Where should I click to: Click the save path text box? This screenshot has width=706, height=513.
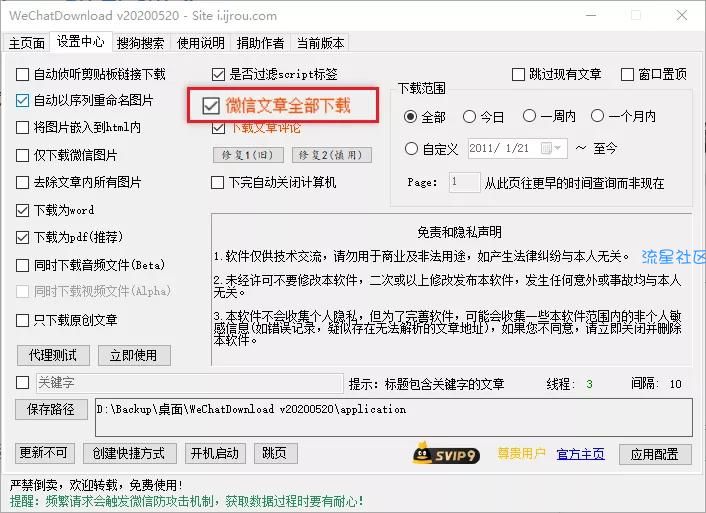point(394,417)
